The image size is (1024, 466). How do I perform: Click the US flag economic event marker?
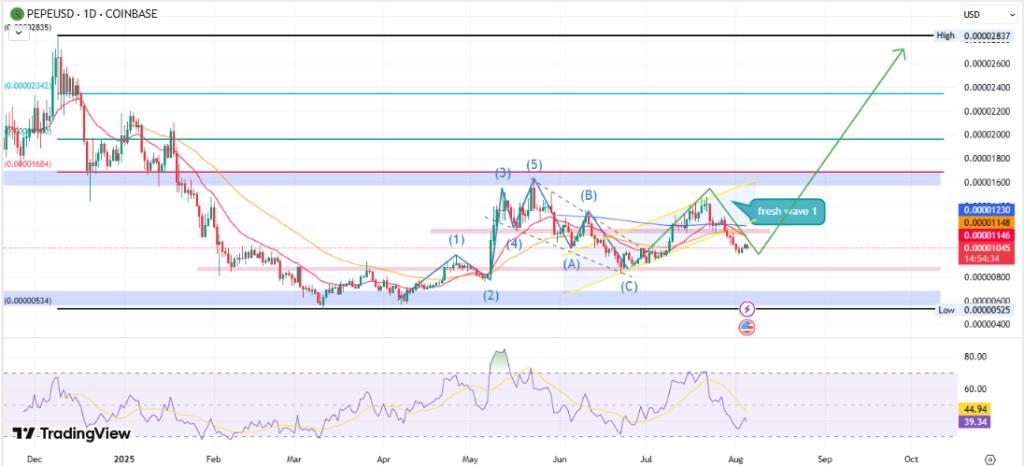(x=747, y=328)
